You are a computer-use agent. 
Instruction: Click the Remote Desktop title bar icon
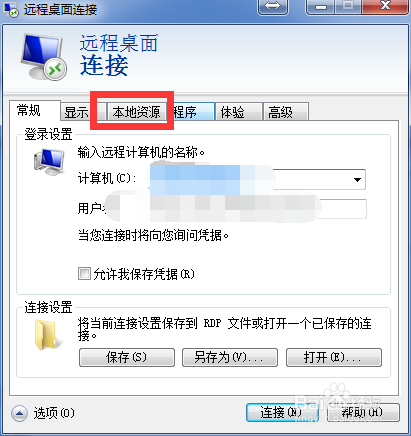[x=10, y=9]
